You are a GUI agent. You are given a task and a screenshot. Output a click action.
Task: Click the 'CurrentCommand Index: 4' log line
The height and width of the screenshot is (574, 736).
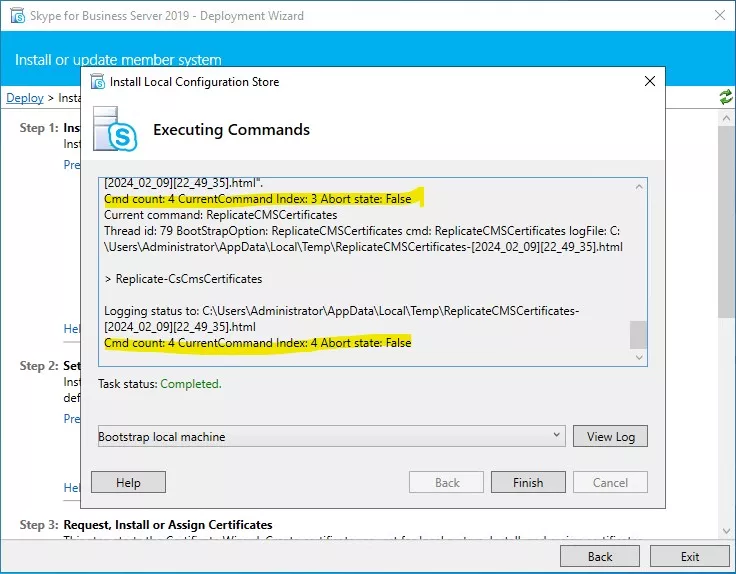258,343
